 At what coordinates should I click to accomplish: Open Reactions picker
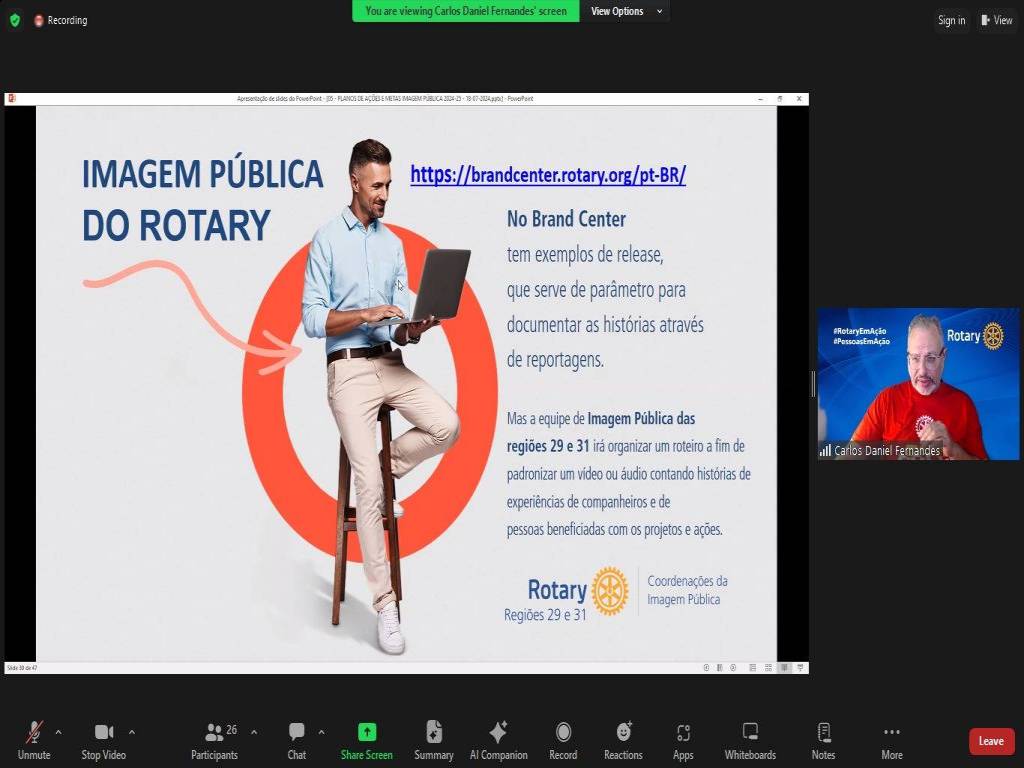[623, 740]
